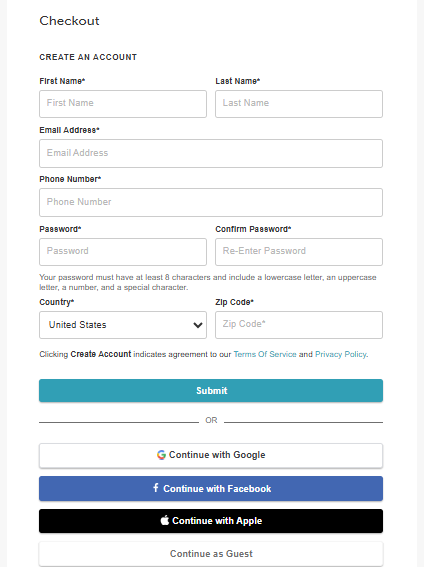Focus the Last Name field
This screenshot has height=567, width=424.
pos(299,104)
